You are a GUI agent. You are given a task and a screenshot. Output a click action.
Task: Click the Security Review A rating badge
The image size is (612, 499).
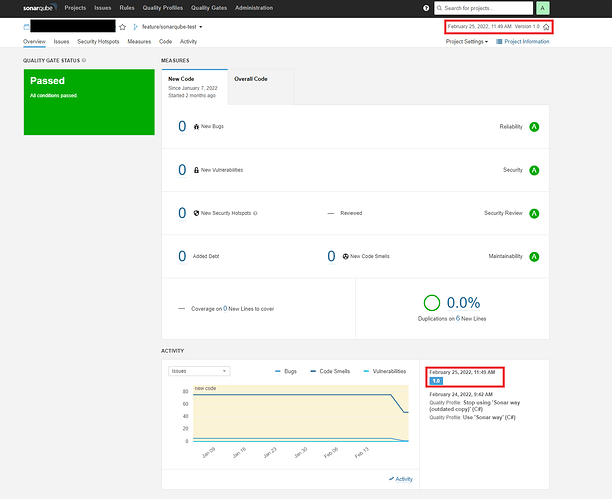pos(534,214)
